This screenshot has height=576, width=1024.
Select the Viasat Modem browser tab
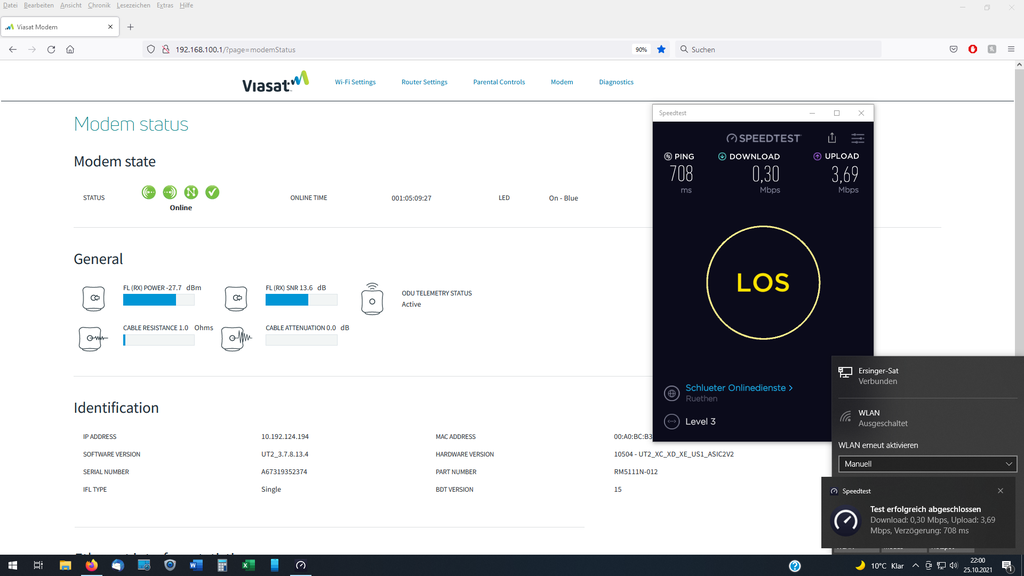(60, 27)
